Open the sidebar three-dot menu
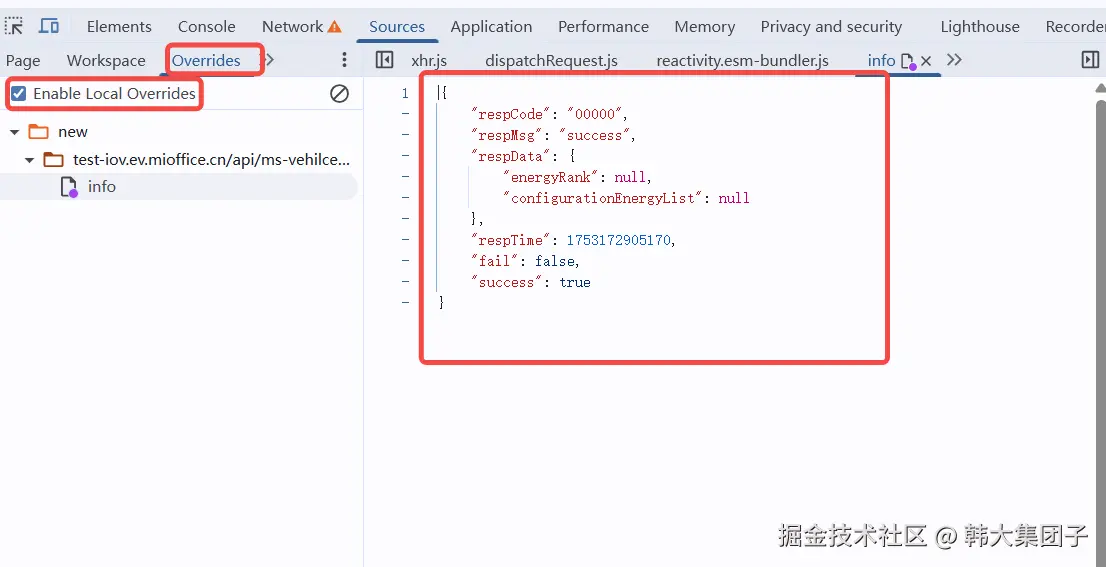Viewport: 1106px width, 567px height. (344, 60)
